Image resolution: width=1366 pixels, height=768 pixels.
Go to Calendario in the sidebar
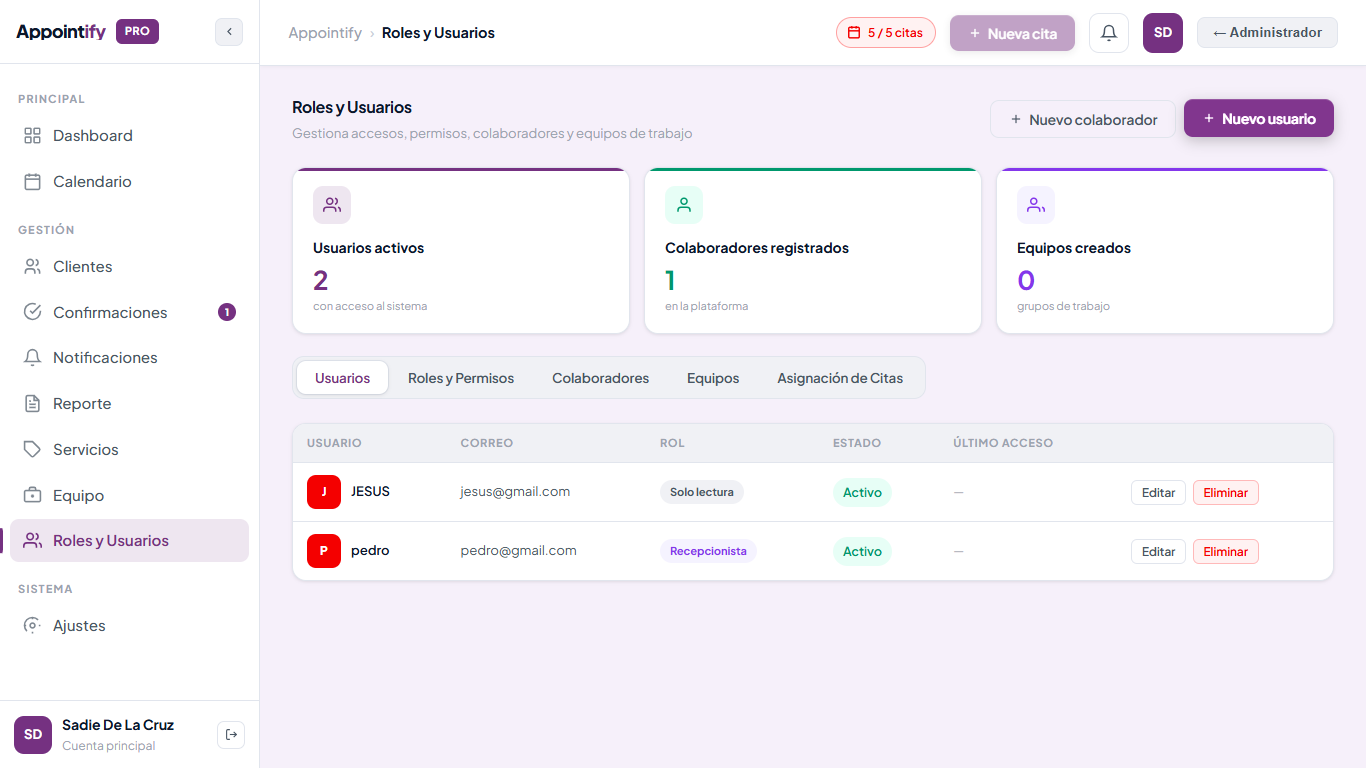click(129, 181)
